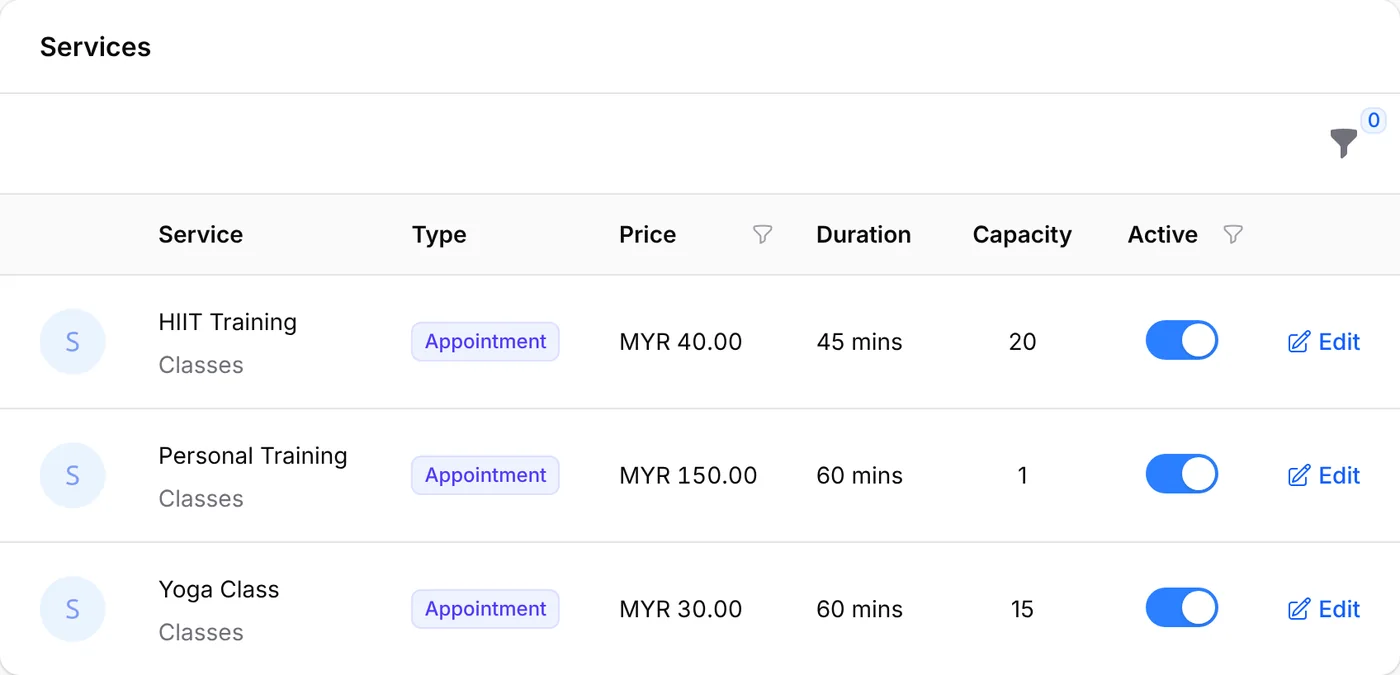Click the 60 mins duration for Yoga Class
1400x675 pixels.
[x=859, y=609]
